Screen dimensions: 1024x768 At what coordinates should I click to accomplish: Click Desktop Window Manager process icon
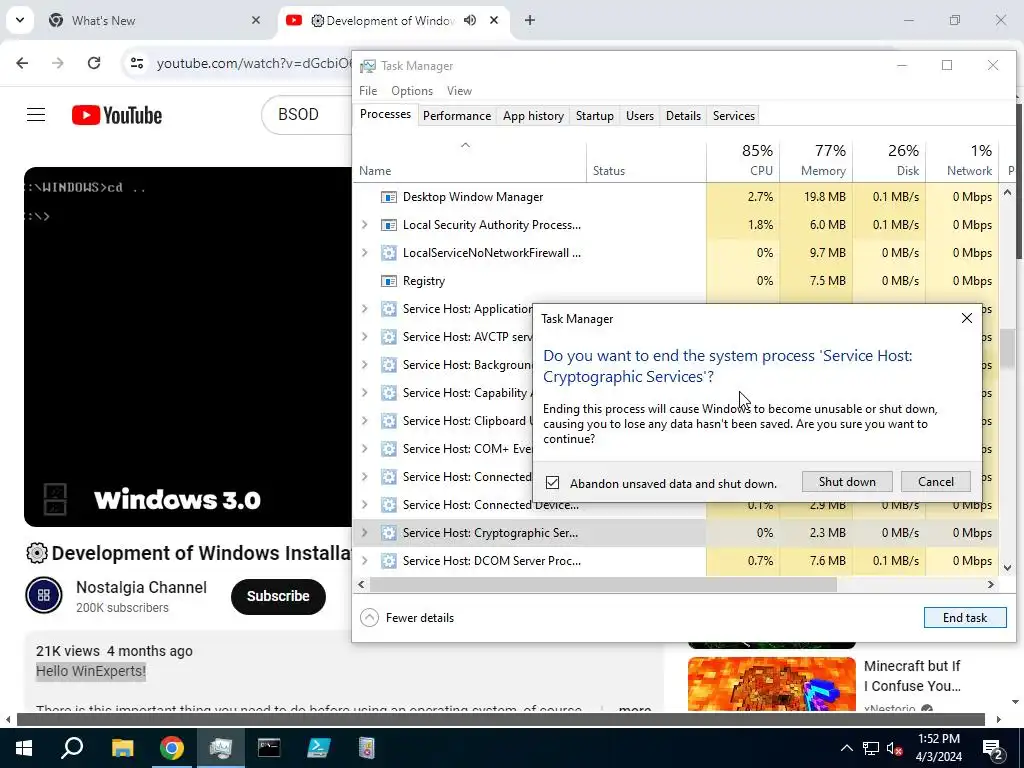point(389,197)
